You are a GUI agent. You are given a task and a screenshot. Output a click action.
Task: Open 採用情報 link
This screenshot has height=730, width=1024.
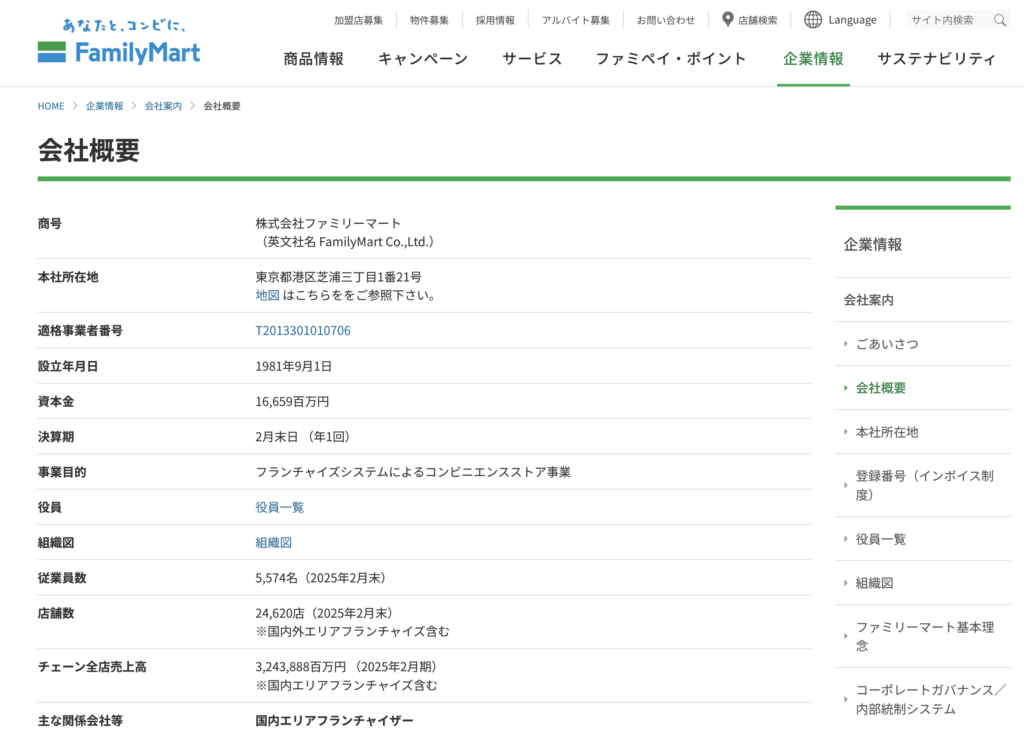(495, 20)
